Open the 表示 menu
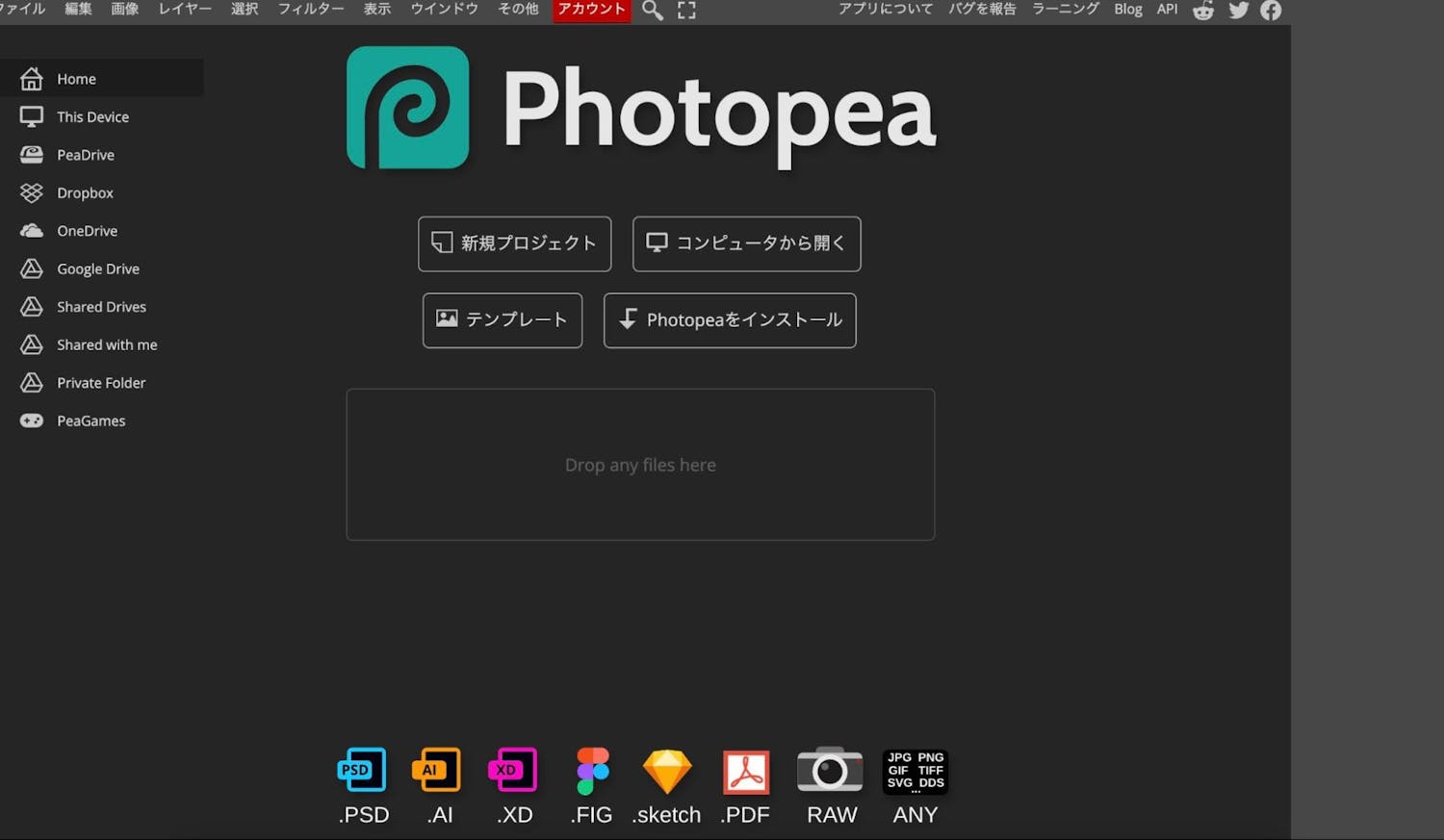Screen dimensions: 1444x840 coord(377,9)
